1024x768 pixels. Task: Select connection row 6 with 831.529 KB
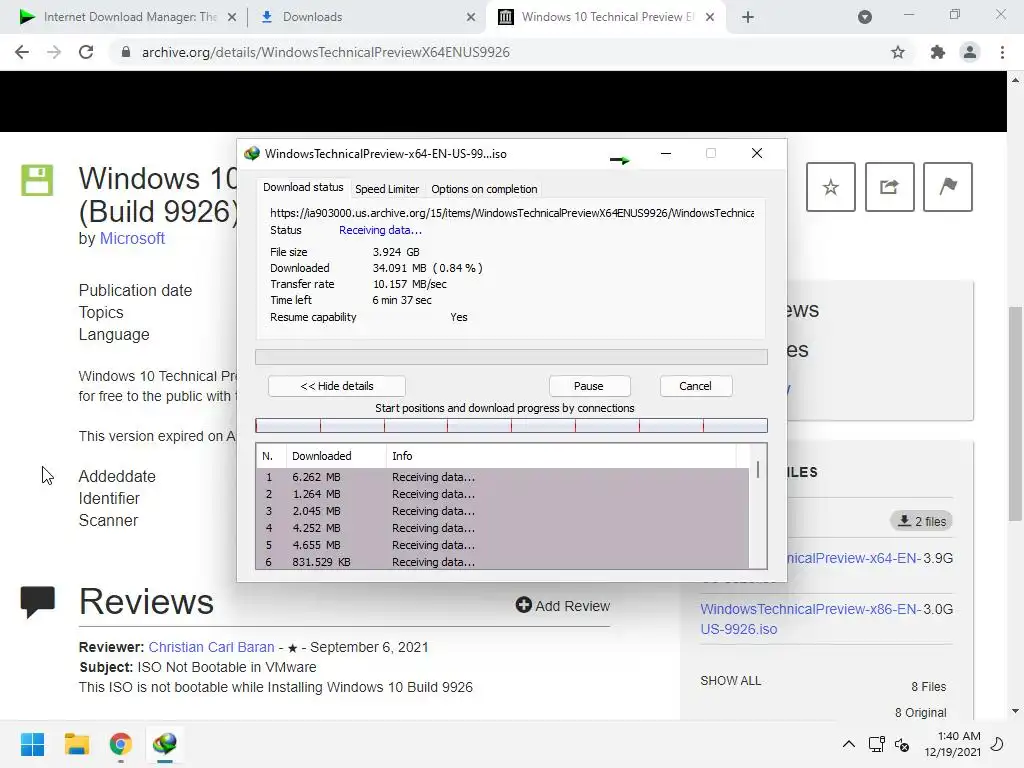pos(502,562)
